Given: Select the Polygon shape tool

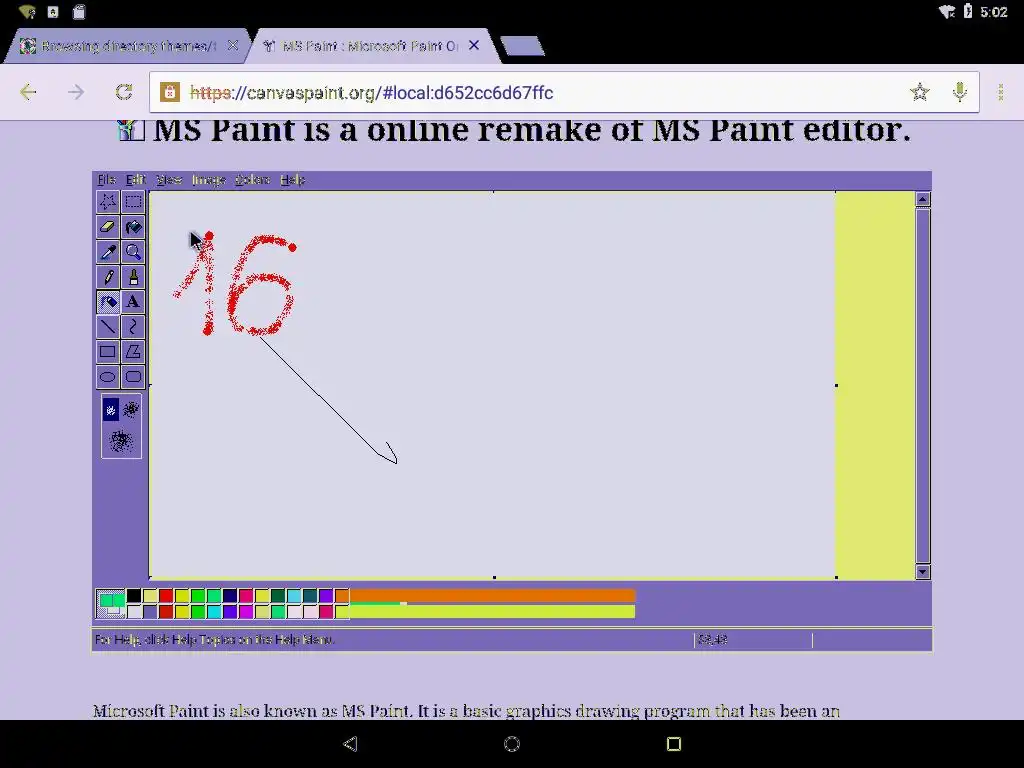Looking at the screenshot, I should [133, 352].
